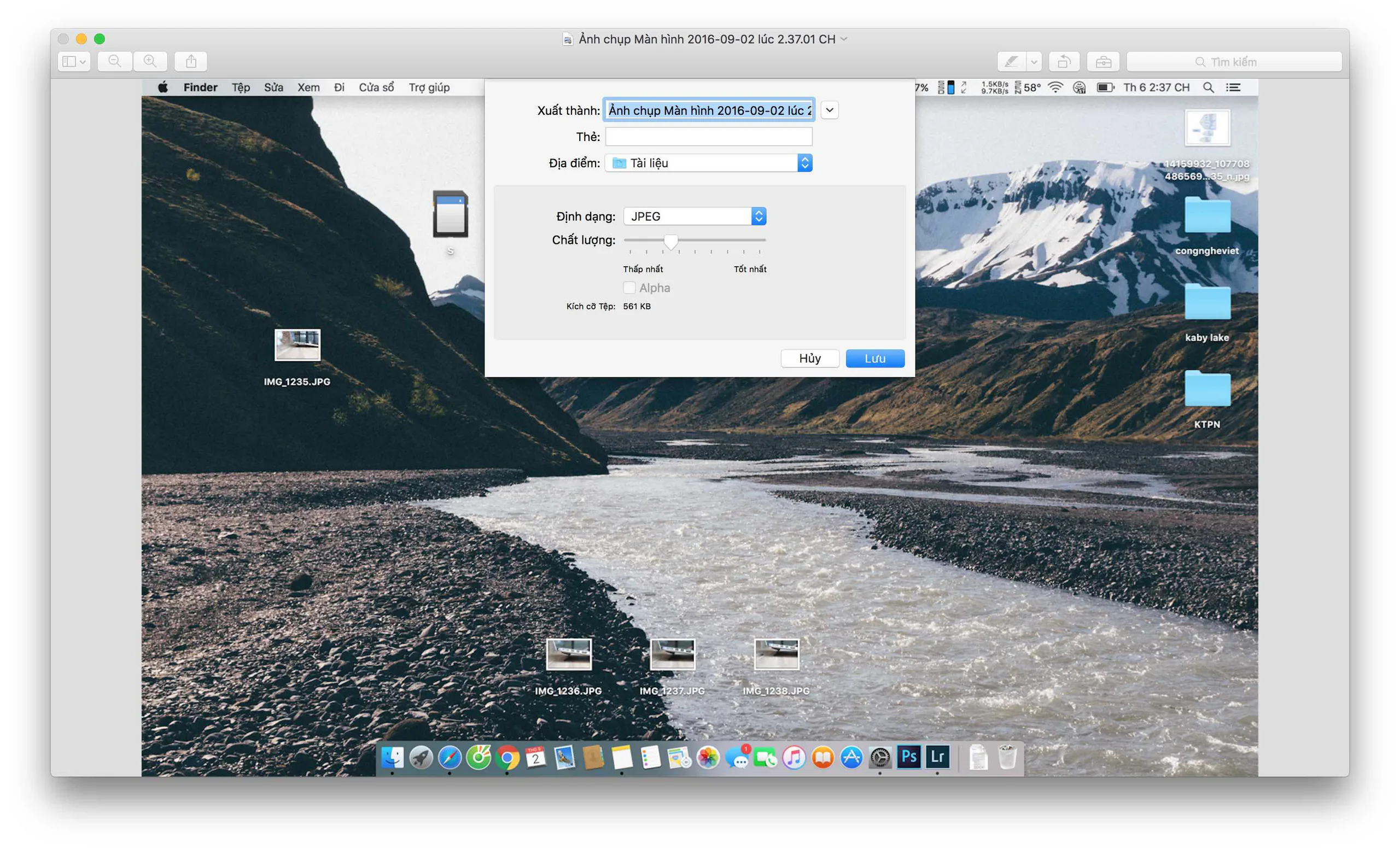Image resolution: width=1400 pixels, height=849 pixels.
Task: Open the Trợ giúp menu
Action: 429,87
